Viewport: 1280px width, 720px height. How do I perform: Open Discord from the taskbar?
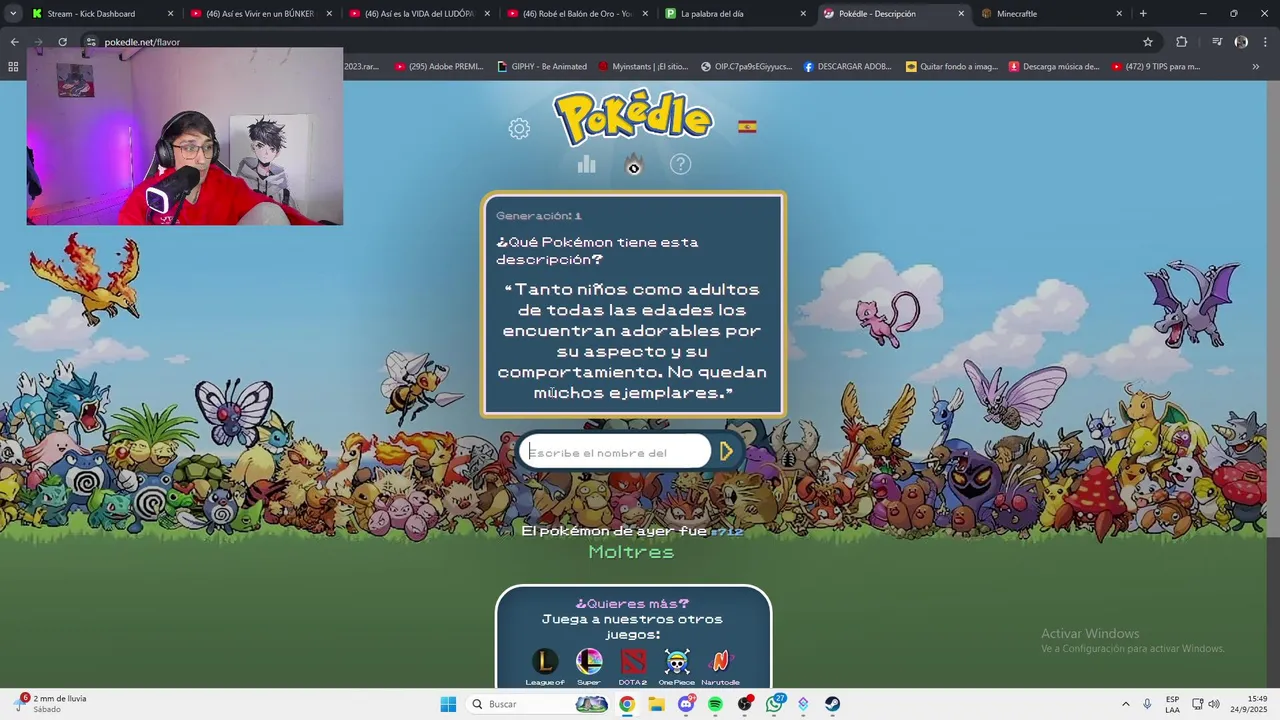(x=686, y=704)
